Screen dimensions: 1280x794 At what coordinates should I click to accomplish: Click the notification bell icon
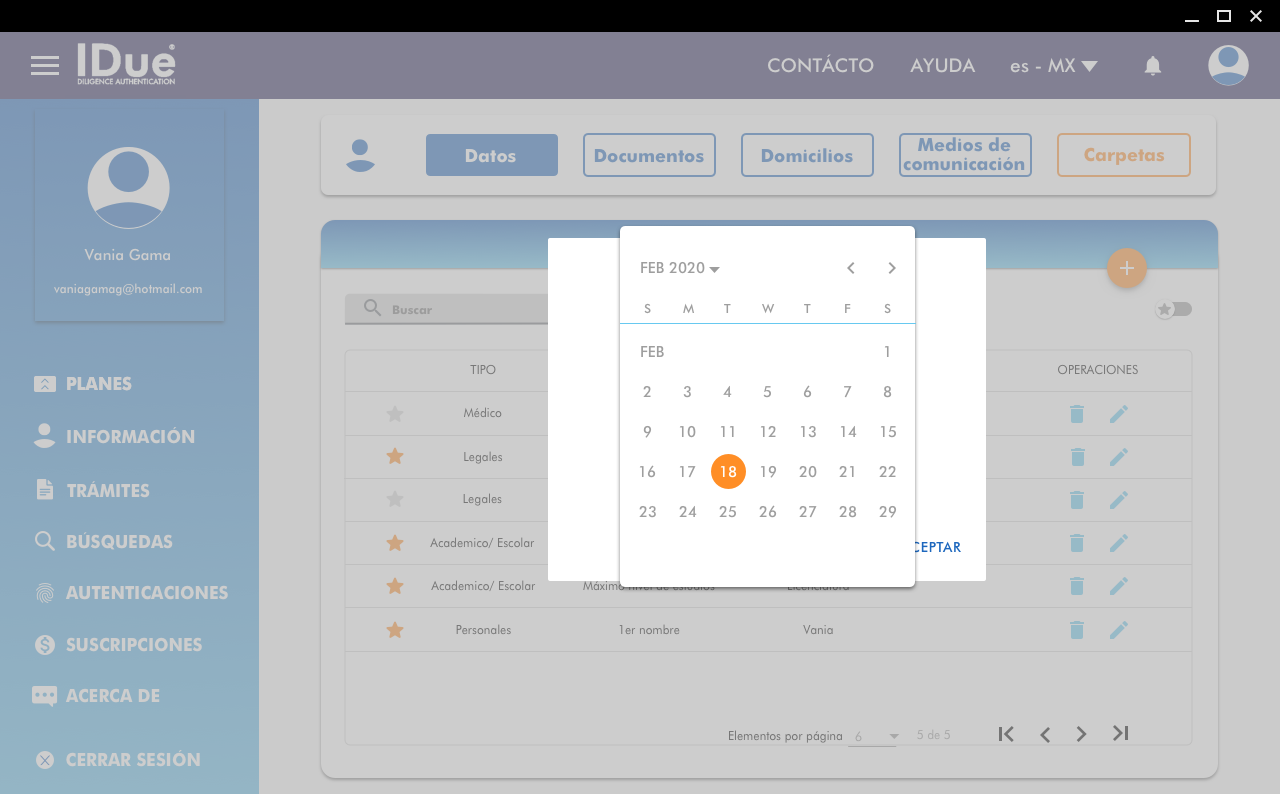pyautogui.click(x=1153, y=66)
